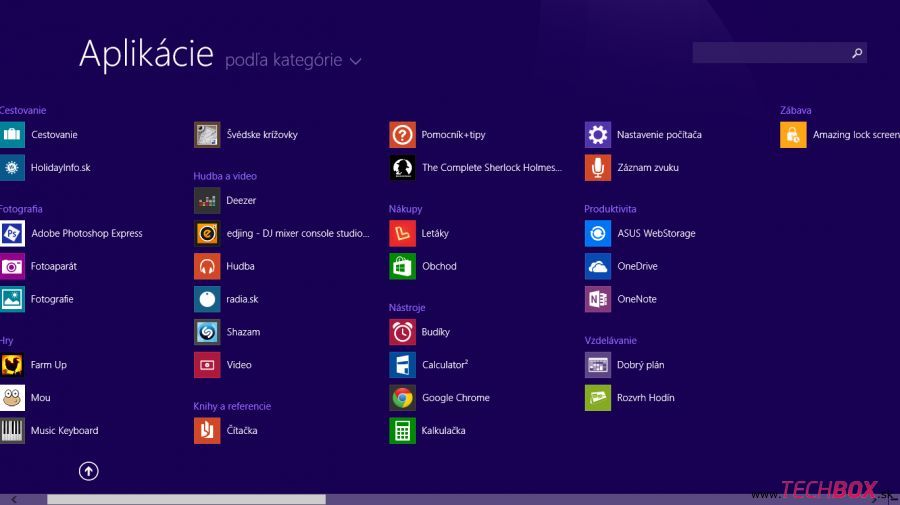Click the magnifier search button
The width and height of the screenshot is (900, 505).
click(857, 53)
